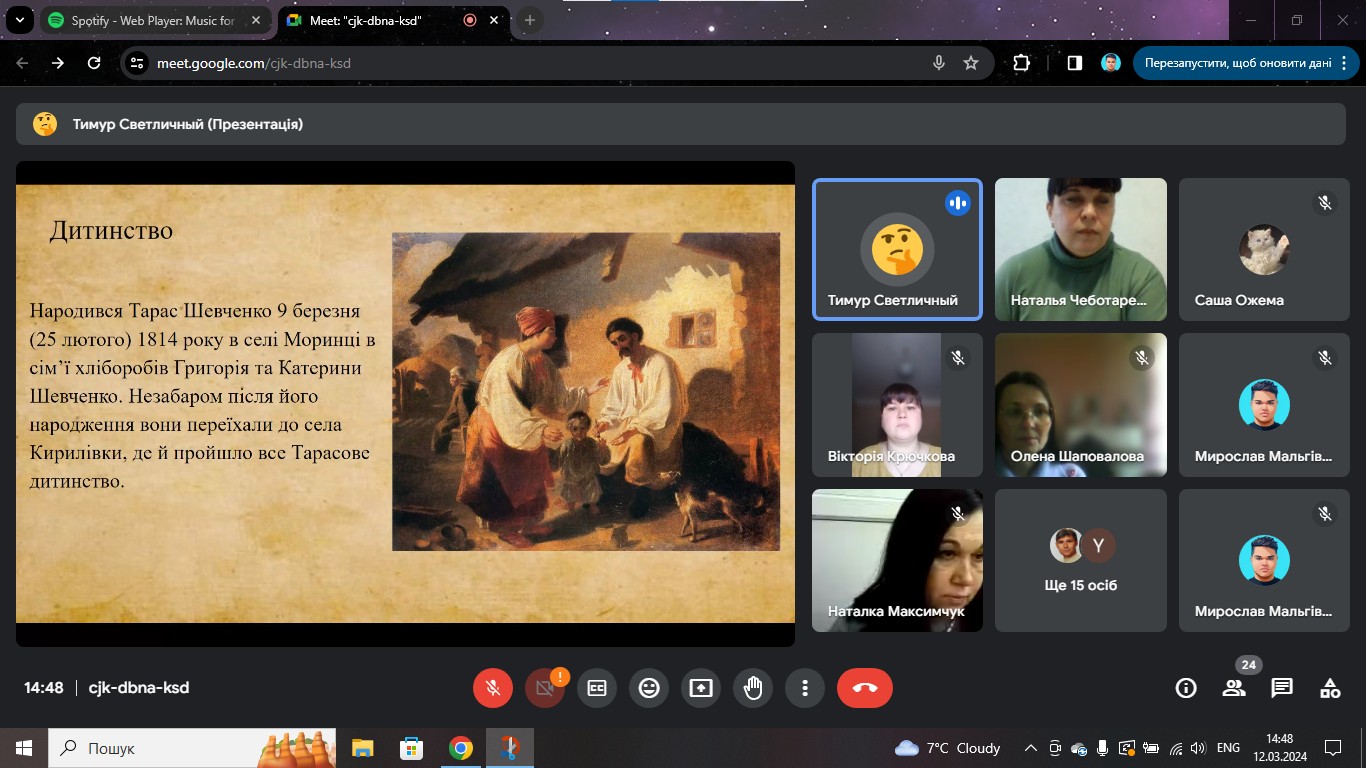
Task: Click the Meet Now camera tray icon
Action: (x=1055, y=748)
